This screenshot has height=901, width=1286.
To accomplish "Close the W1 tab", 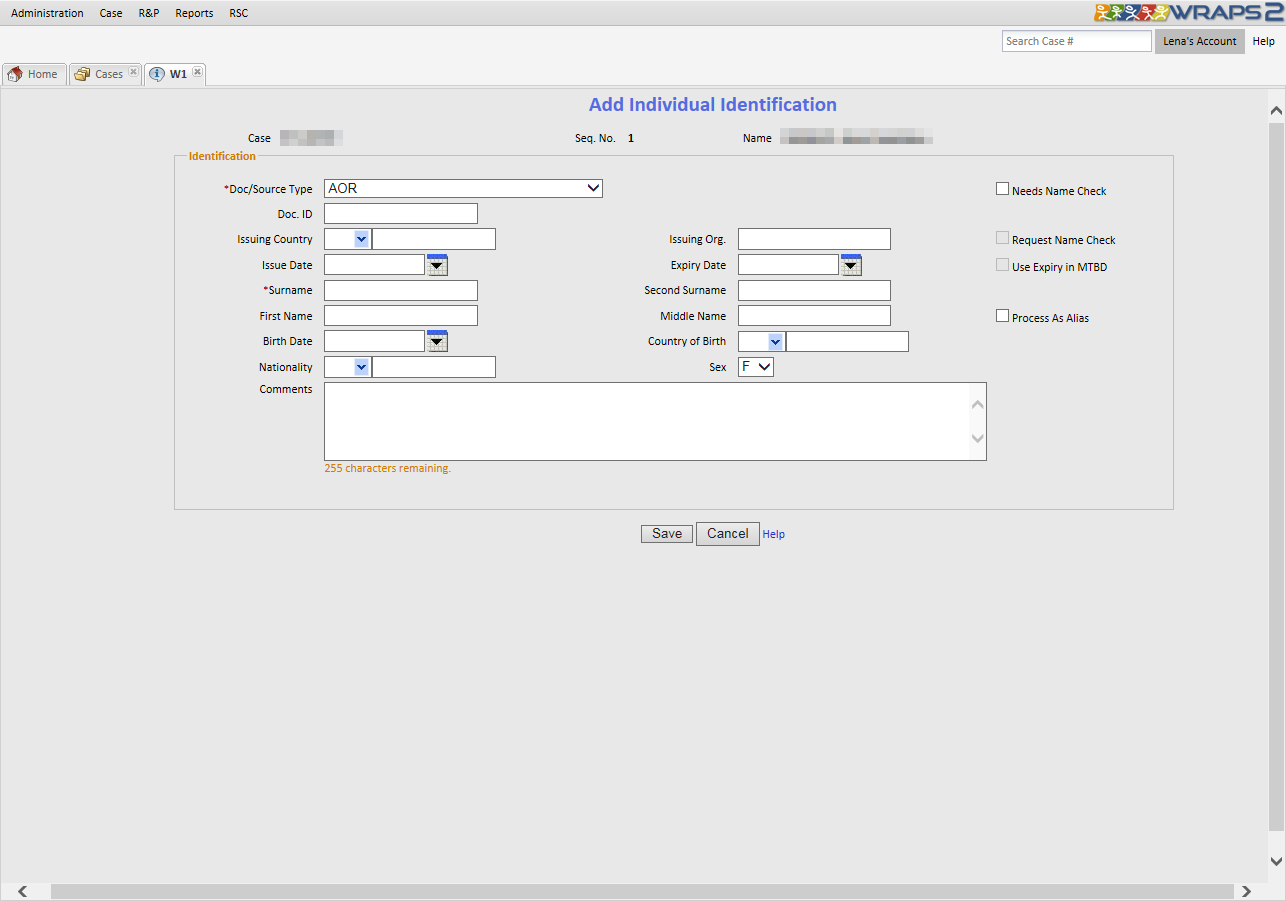I will point(197,72).
